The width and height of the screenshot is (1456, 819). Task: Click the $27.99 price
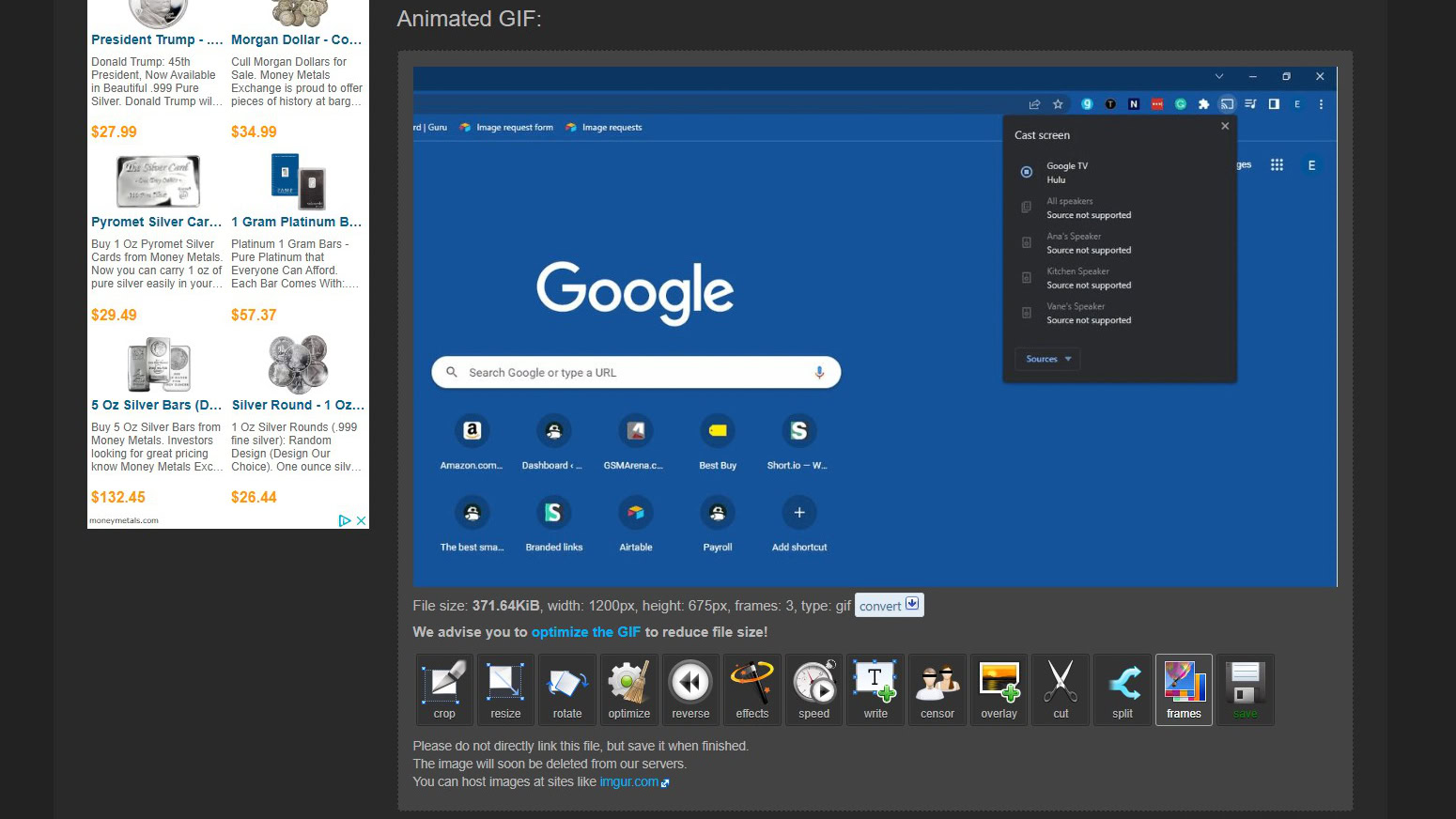point(114,131)
